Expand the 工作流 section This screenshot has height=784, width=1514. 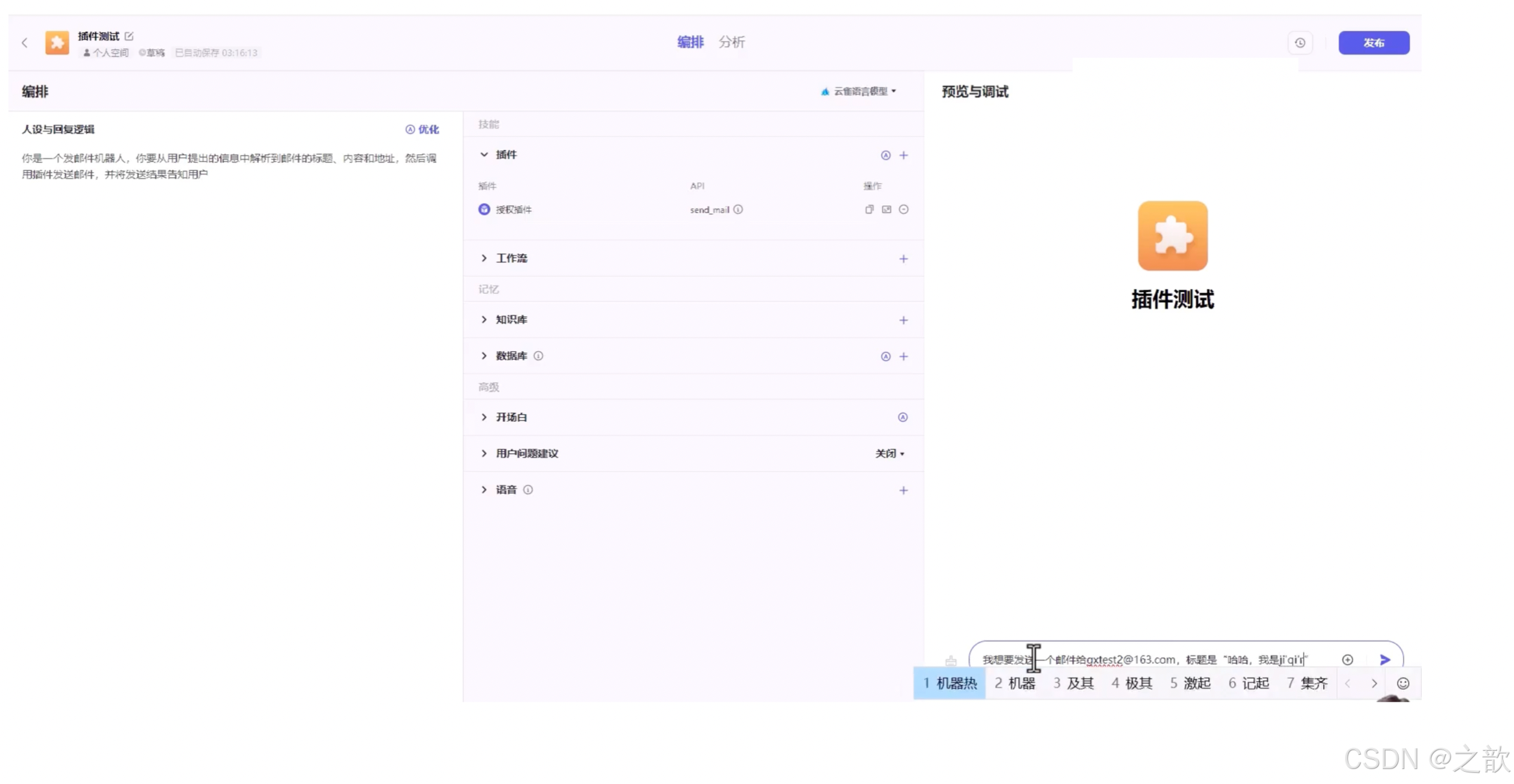click(x=484, y=258)
